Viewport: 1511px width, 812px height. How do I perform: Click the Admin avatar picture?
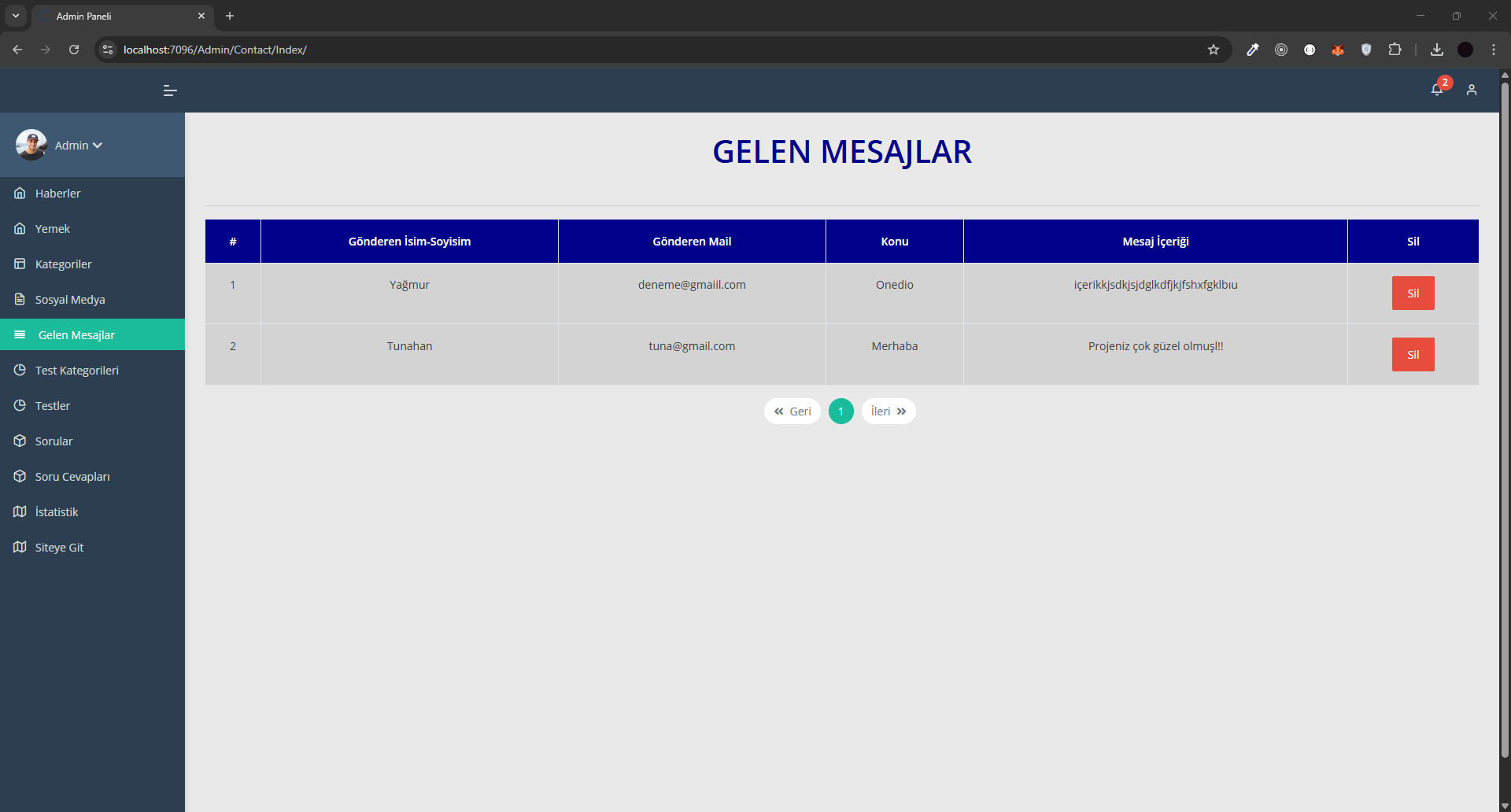[31, 145]
